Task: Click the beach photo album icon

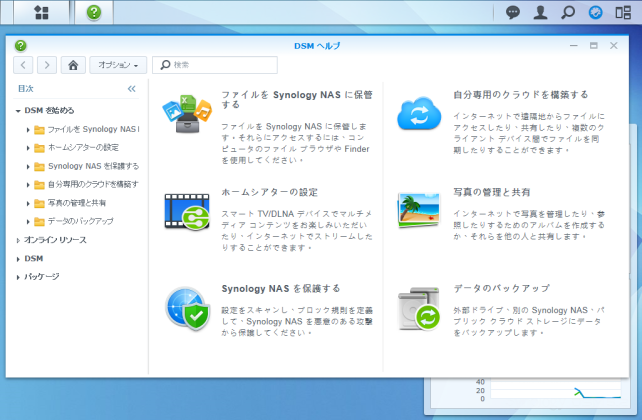Action: (x=418, y=210)
